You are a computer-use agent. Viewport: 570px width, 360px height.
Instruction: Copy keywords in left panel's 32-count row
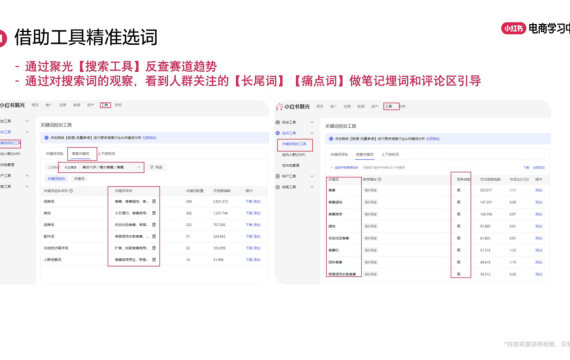point(154,248)
